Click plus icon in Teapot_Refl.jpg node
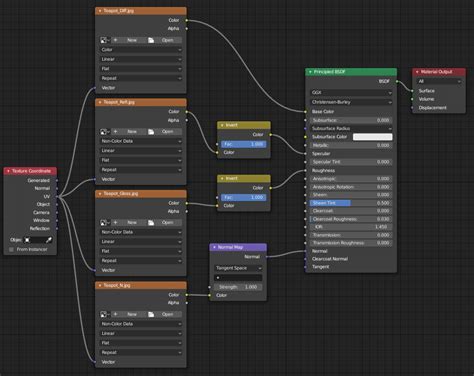474x376 pixels. [x=115, y=132]
